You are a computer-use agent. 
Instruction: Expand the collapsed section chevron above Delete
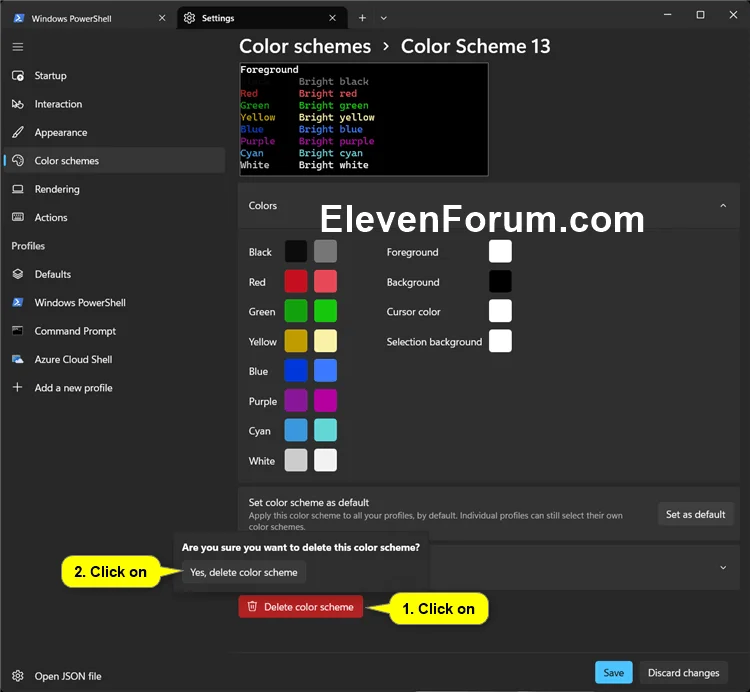point(723,567)
